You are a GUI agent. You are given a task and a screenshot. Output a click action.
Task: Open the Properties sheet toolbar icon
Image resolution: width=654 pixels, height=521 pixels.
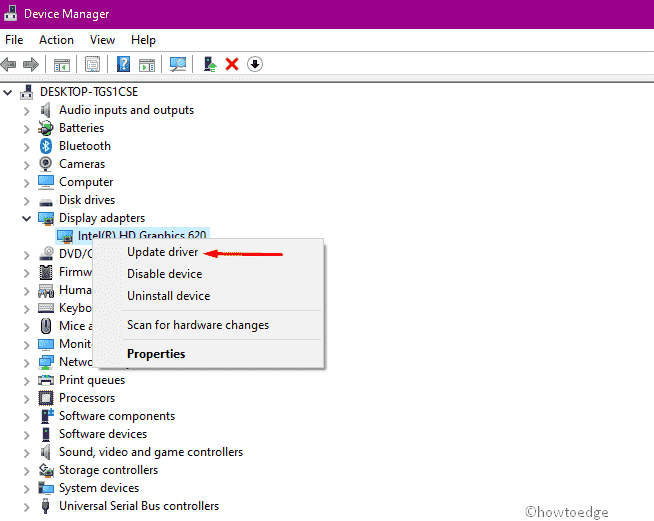tap(92, 65)
